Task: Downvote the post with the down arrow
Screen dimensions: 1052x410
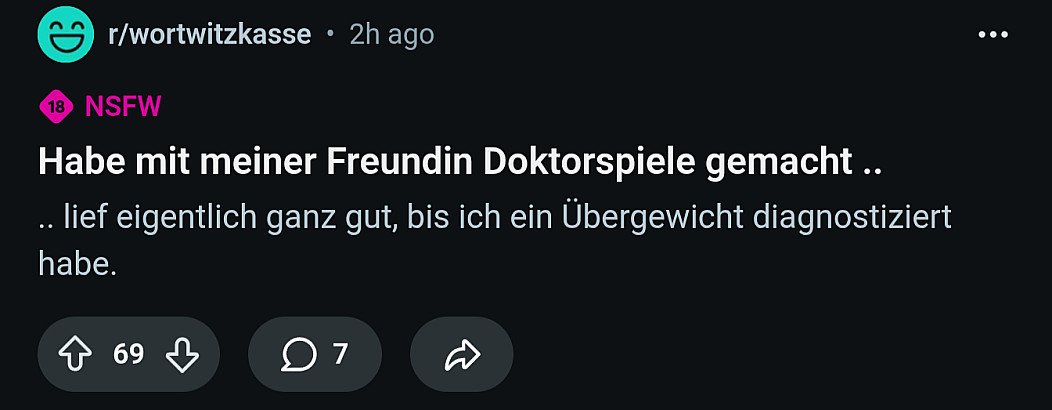Action: [181, 354]
